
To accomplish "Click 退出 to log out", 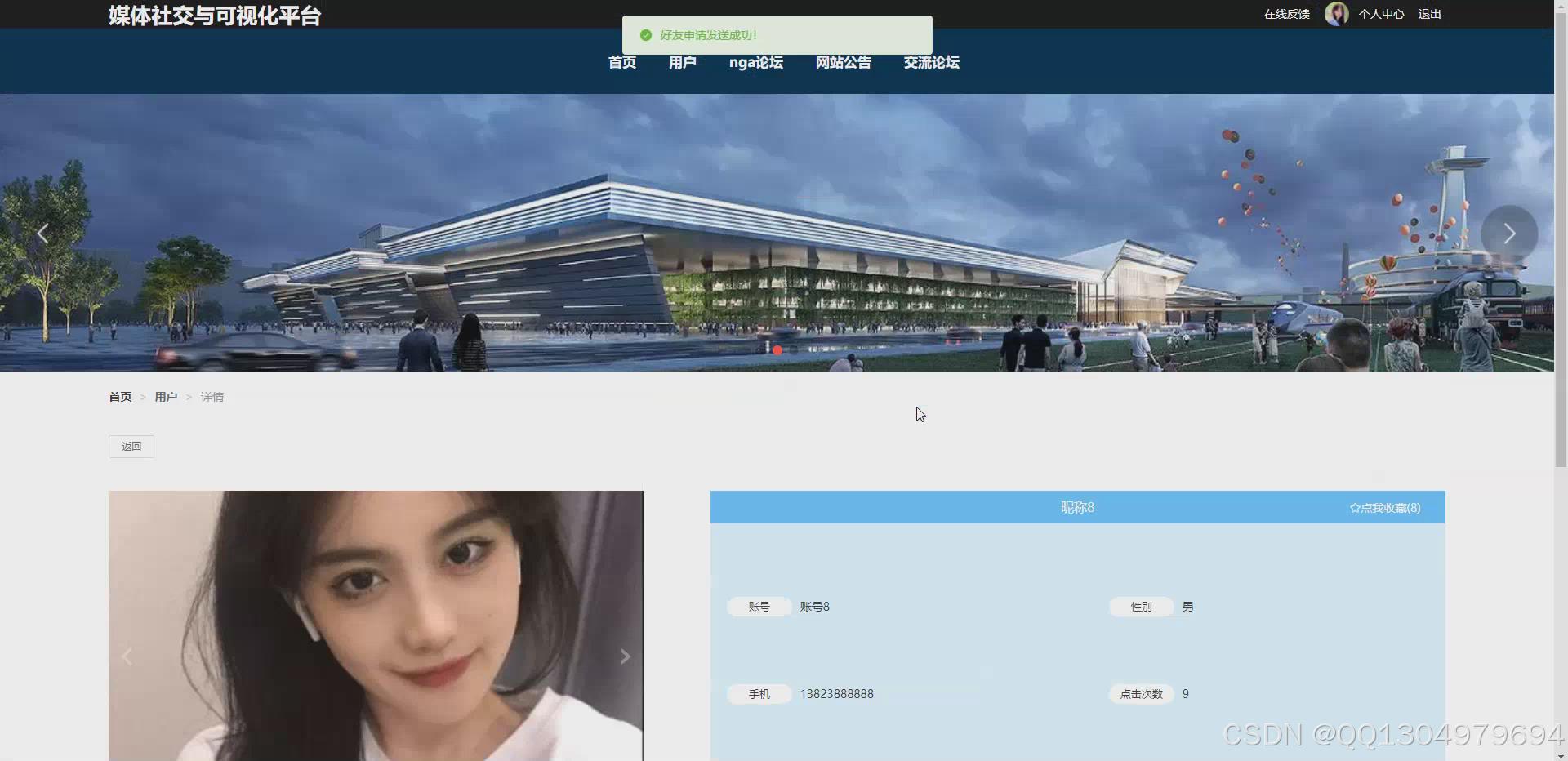I will pyautogui.click(x=1430, y=14).
